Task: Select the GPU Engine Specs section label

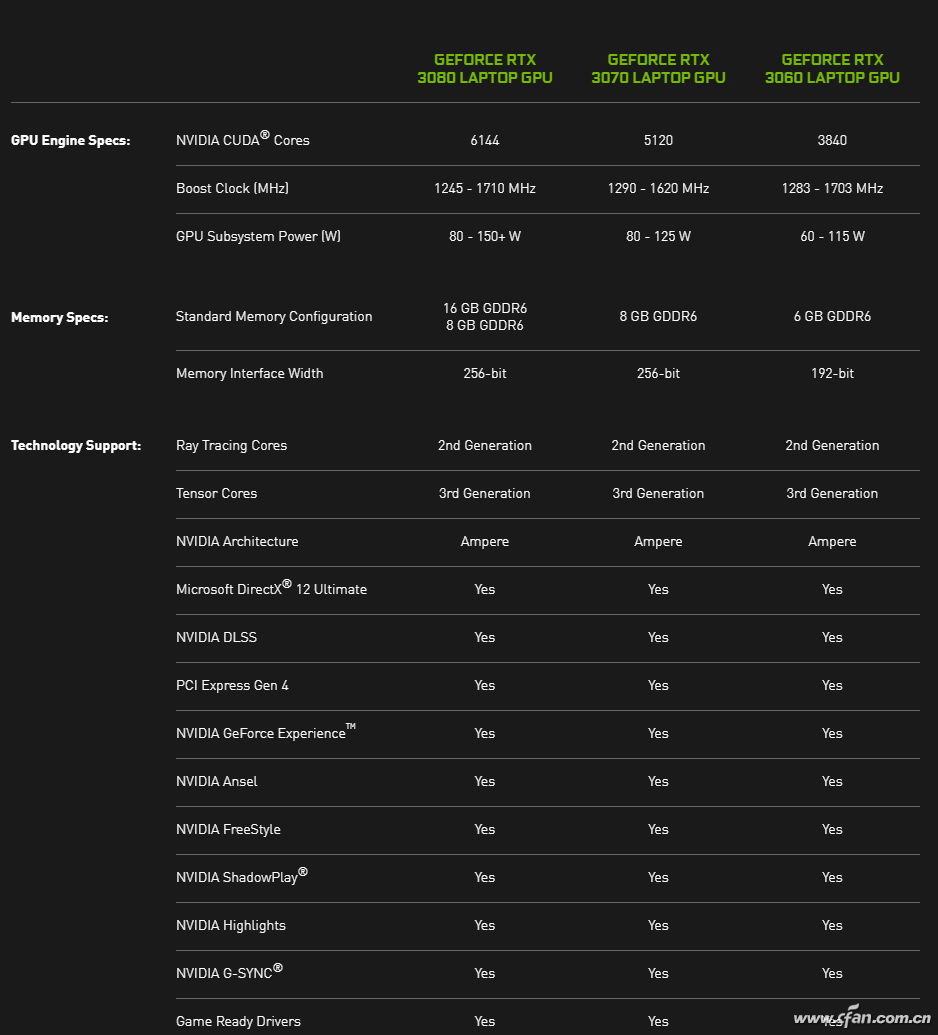Action: (71, 140)
